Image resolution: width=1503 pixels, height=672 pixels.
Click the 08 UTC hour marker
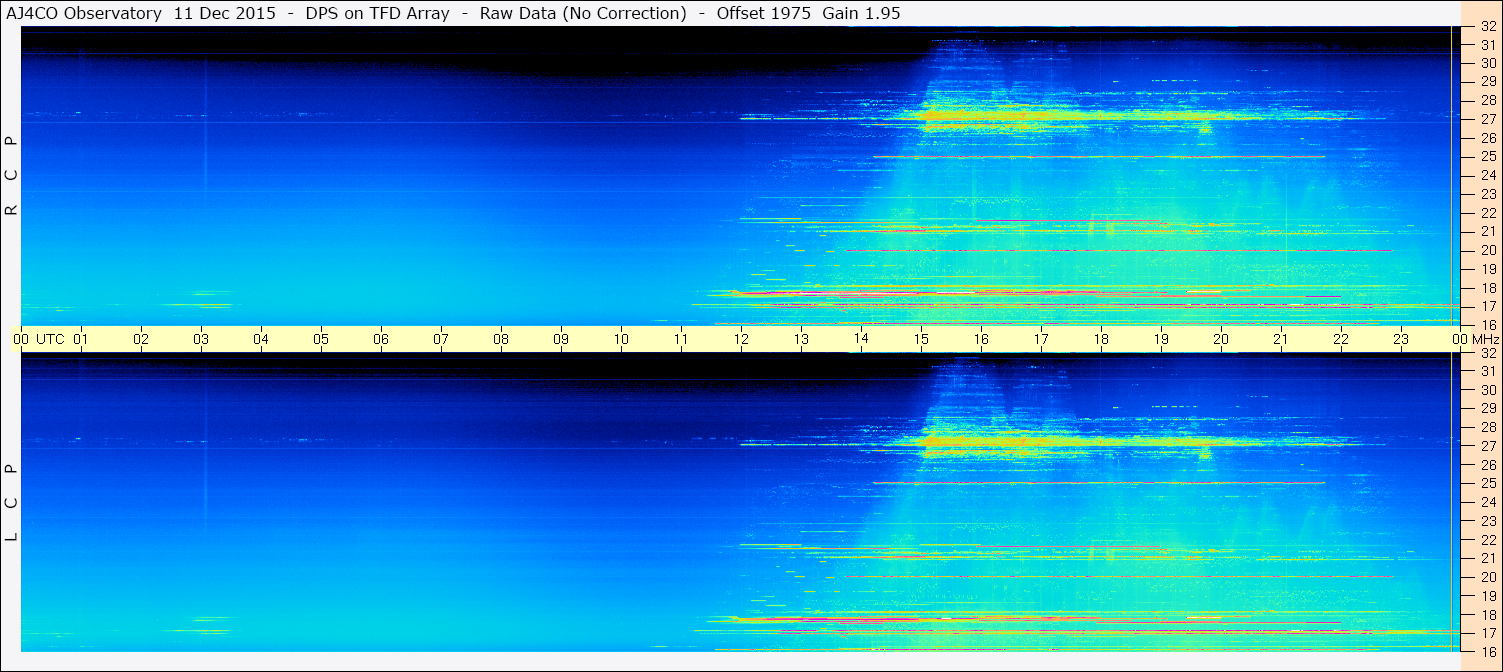click(x=501, y=339)
